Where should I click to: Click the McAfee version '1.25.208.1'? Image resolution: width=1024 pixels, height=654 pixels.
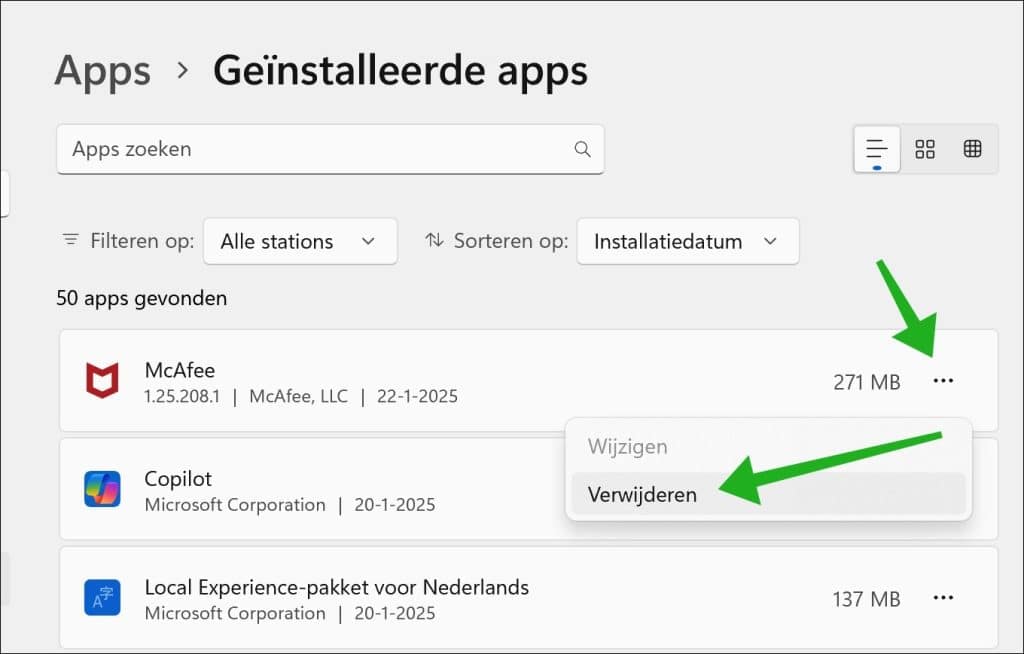click(182, 397)
